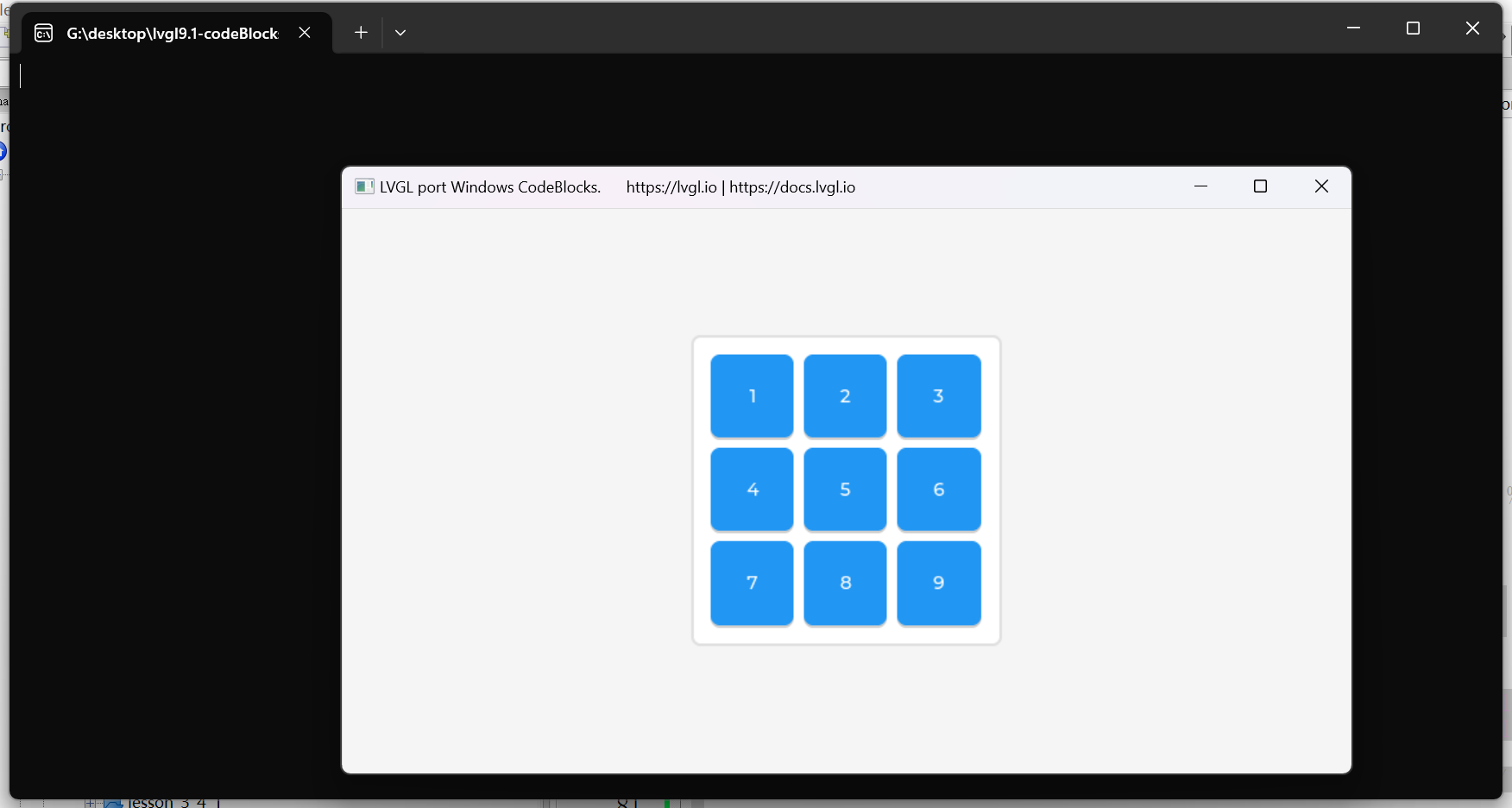Screen dimensions: 1512x808
Task: Click the blue button labeled 4
Action: coord(752,489)
